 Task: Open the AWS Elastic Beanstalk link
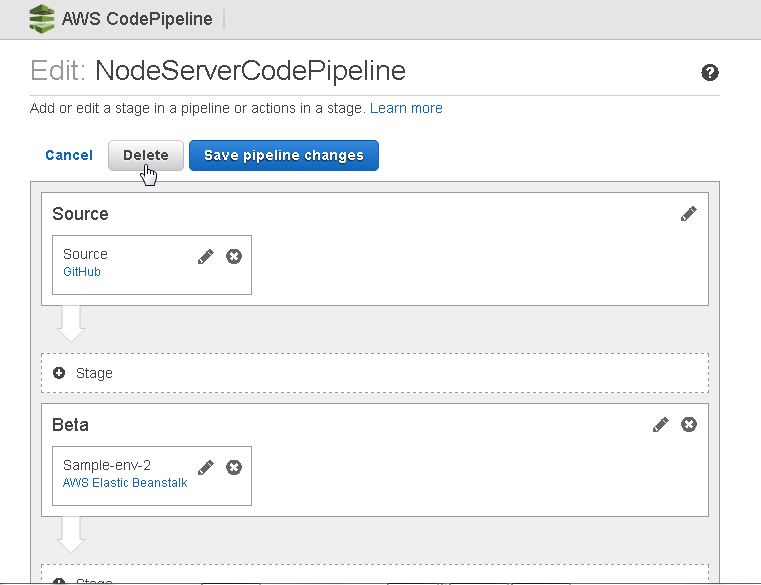tap(125, 483)
